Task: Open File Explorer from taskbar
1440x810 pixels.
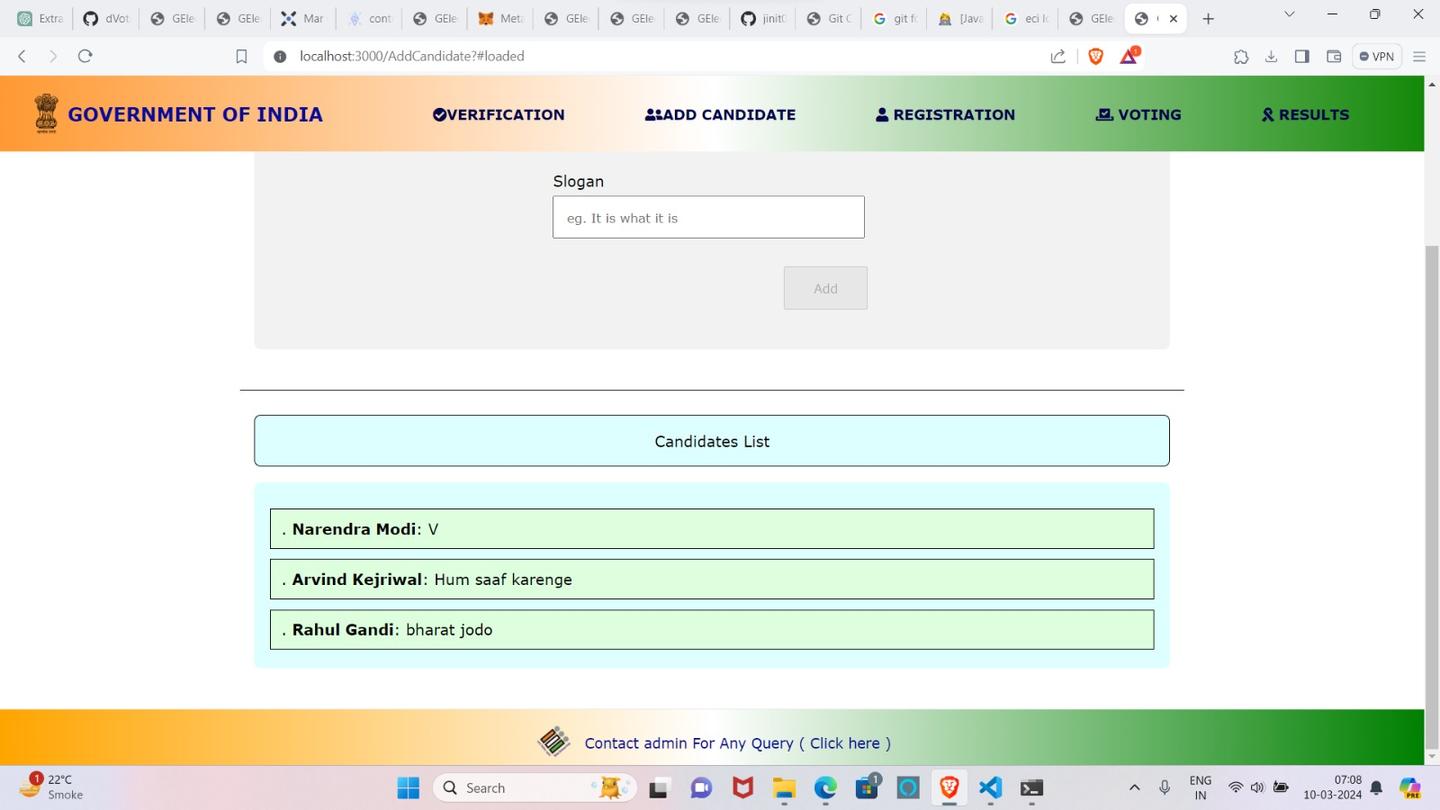Action: [783, 788]
